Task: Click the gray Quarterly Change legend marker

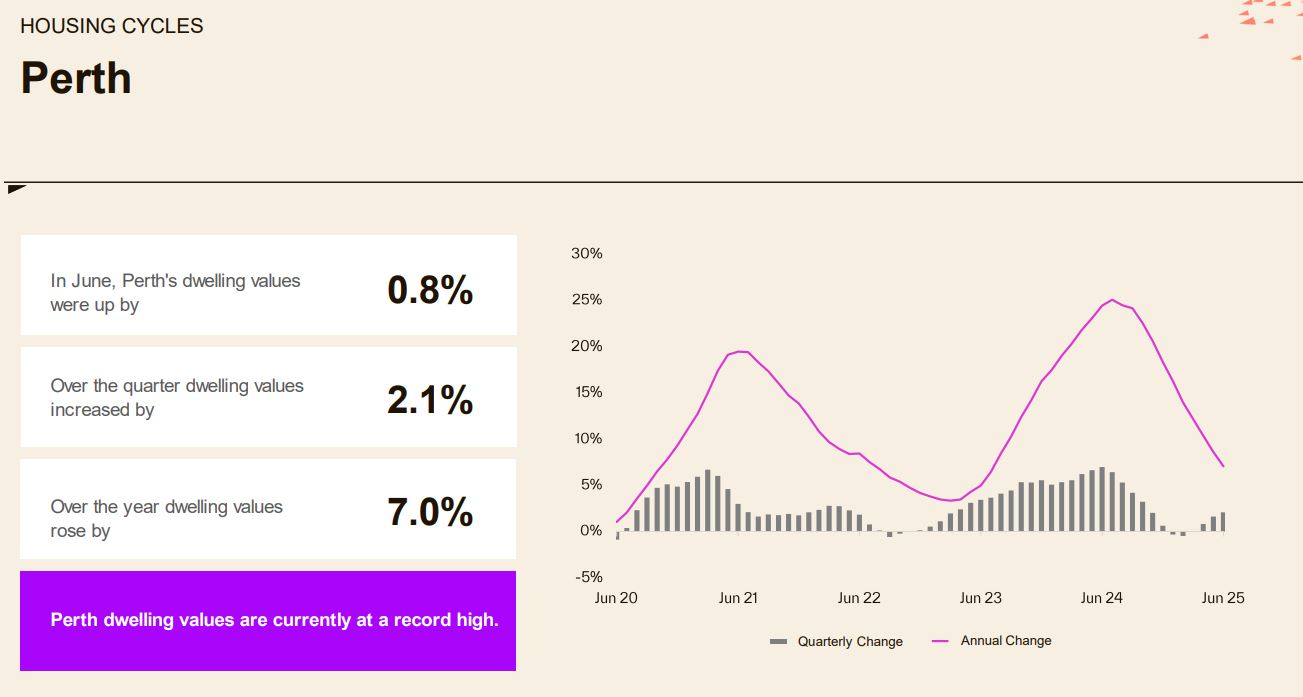Action: (778, 642)
